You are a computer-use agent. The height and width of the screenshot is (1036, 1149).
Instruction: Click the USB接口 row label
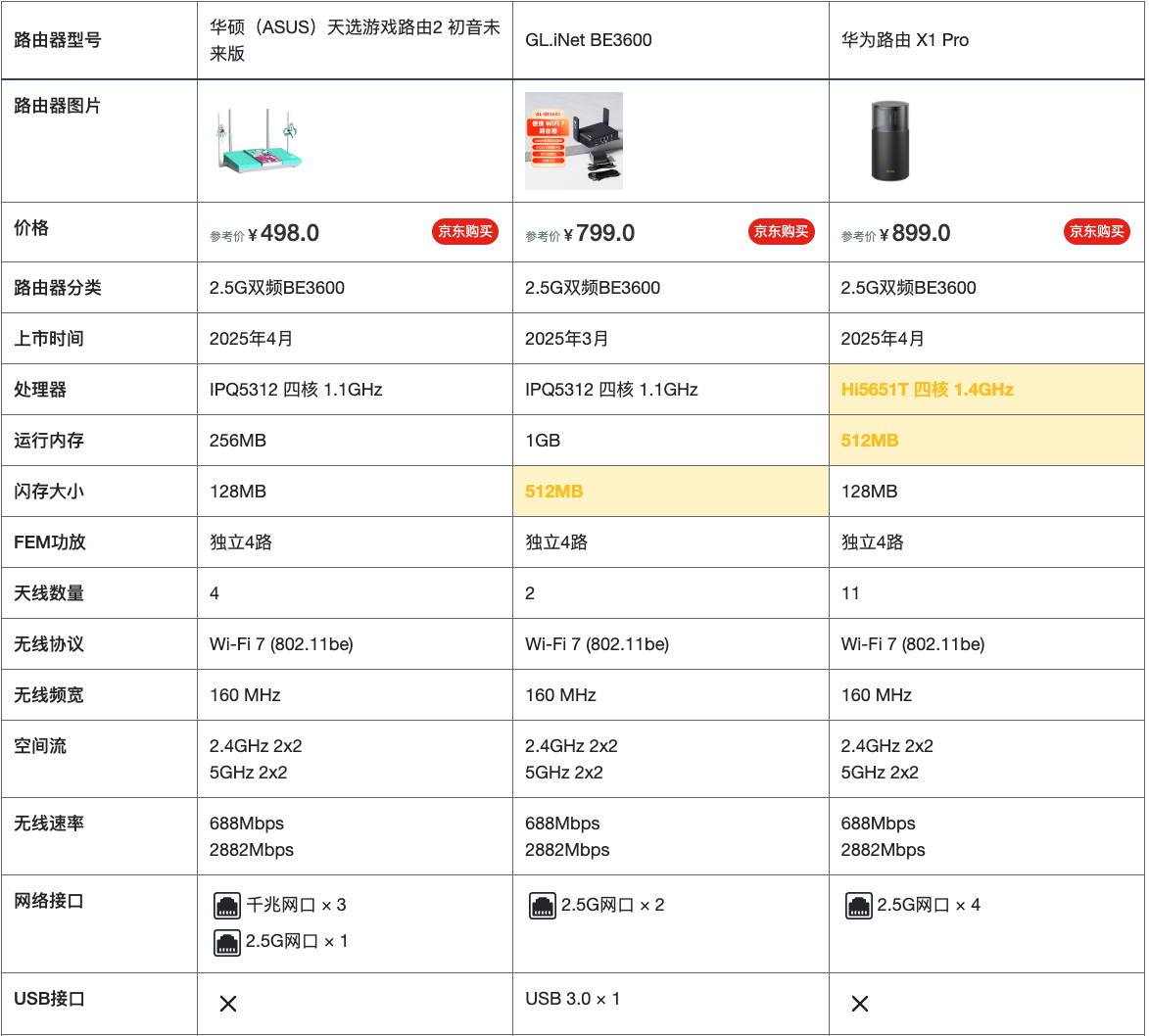click(50, 999)
